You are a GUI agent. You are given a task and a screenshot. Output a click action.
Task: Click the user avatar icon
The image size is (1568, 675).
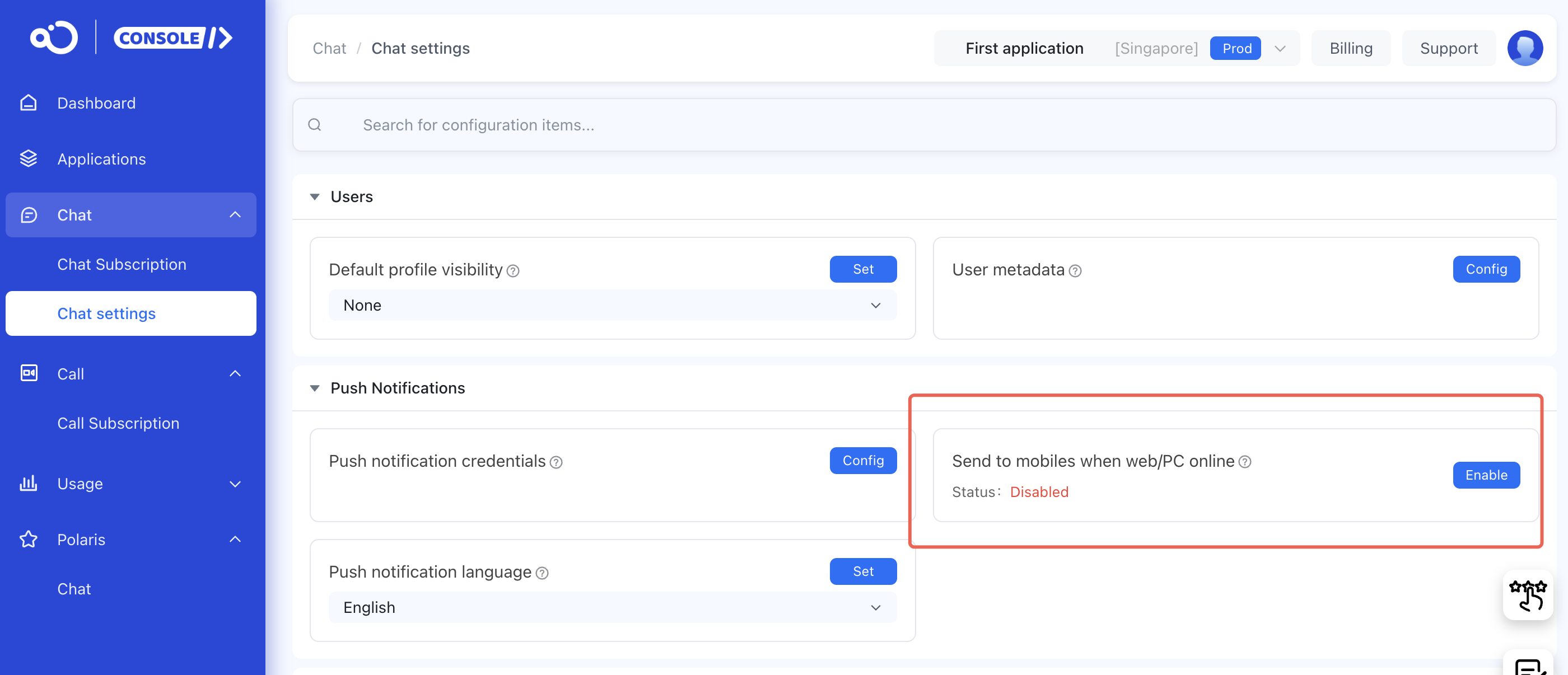tap(1524, 48)
